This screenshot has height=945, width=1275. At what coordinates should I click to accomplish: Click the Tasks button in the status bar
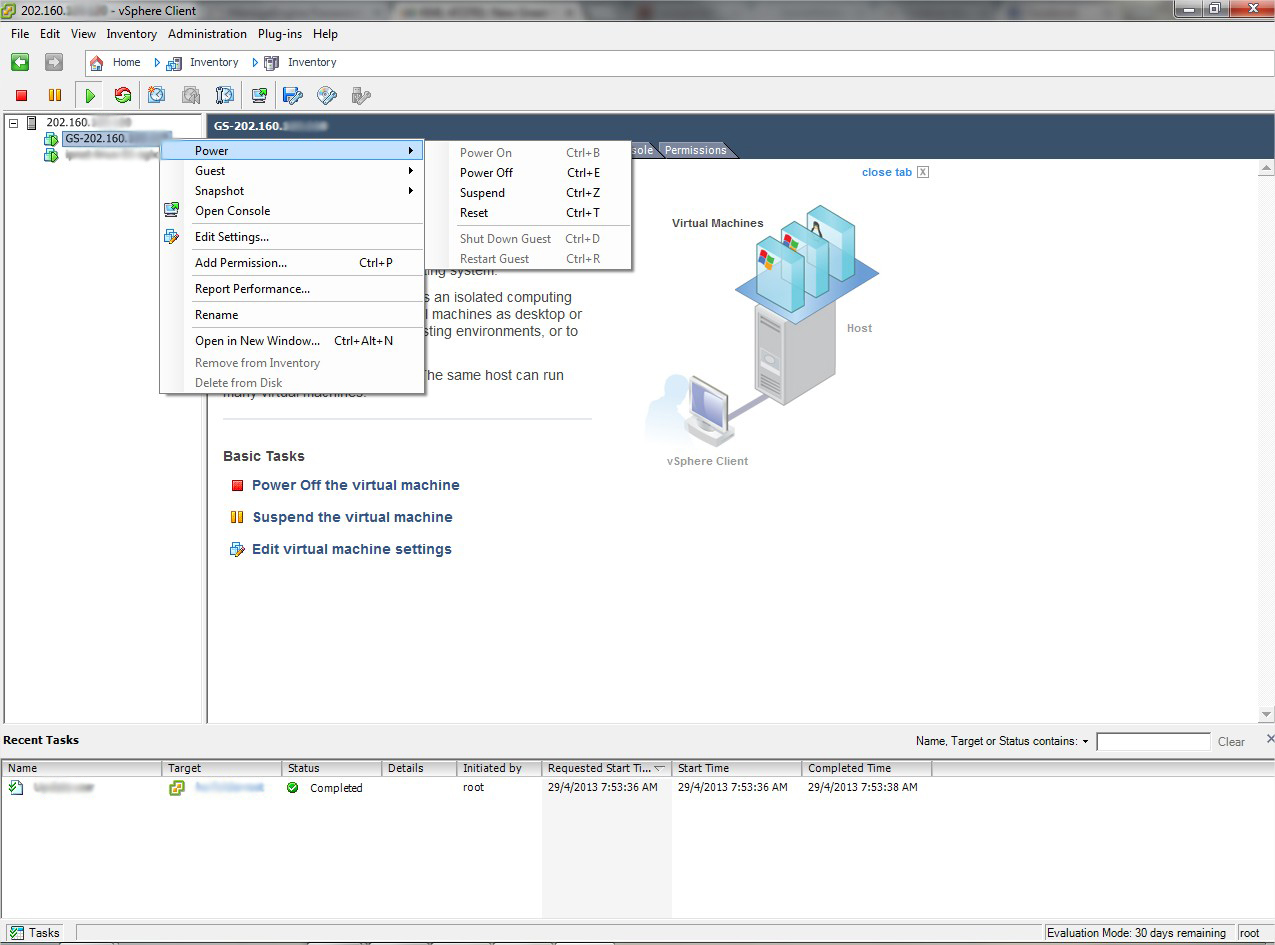pyautogui.click(x=36, y=933)
